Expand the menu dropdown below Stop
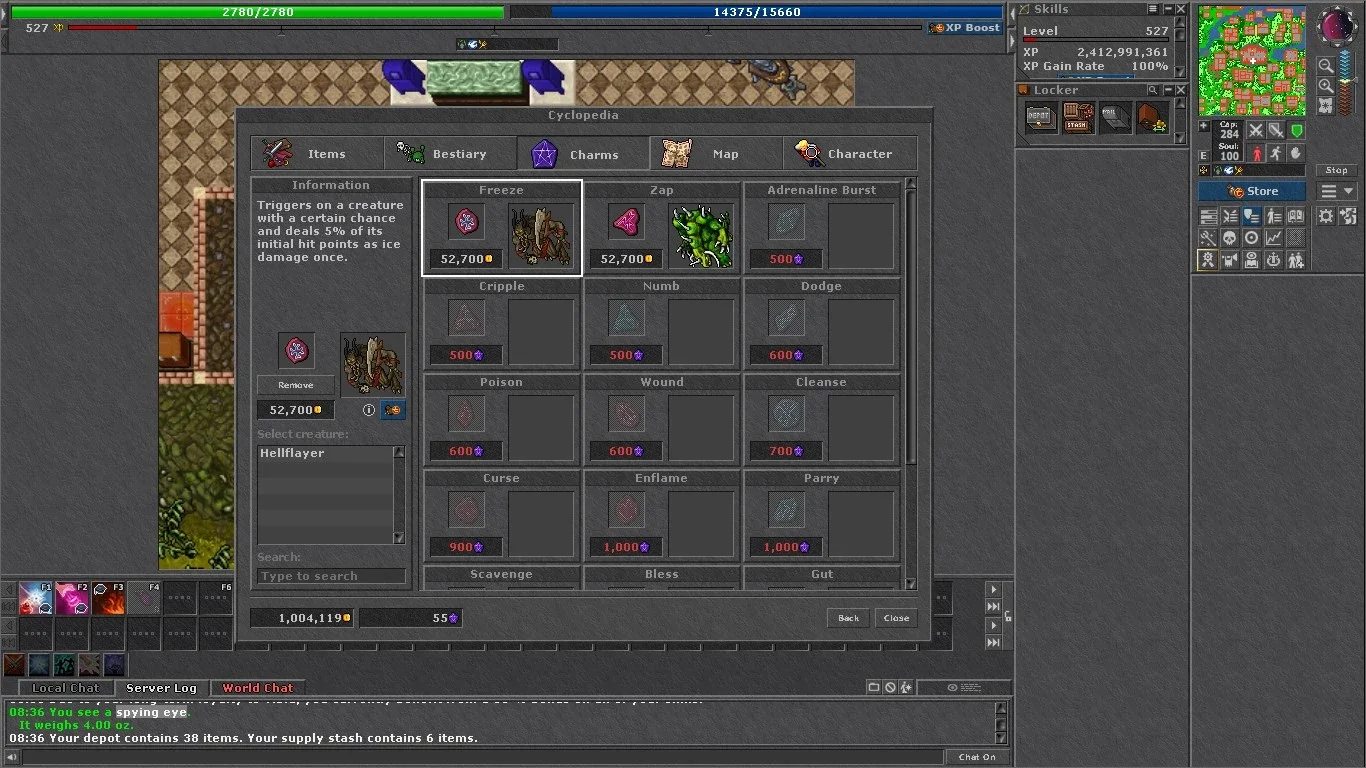This screenshot has height=768, width=1366. 1337,191
